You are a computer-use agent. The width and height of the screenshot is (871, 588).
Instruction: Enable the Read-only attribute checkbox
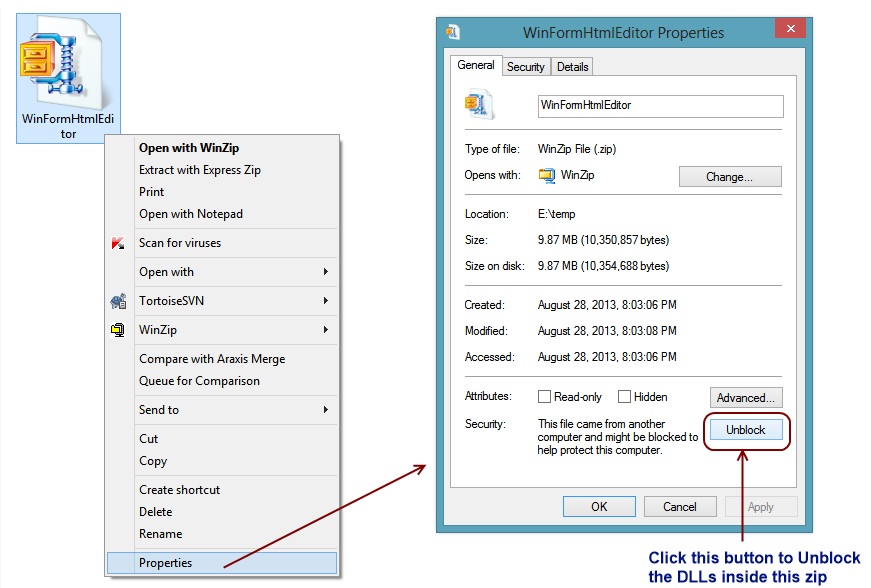tap(545, 397)
